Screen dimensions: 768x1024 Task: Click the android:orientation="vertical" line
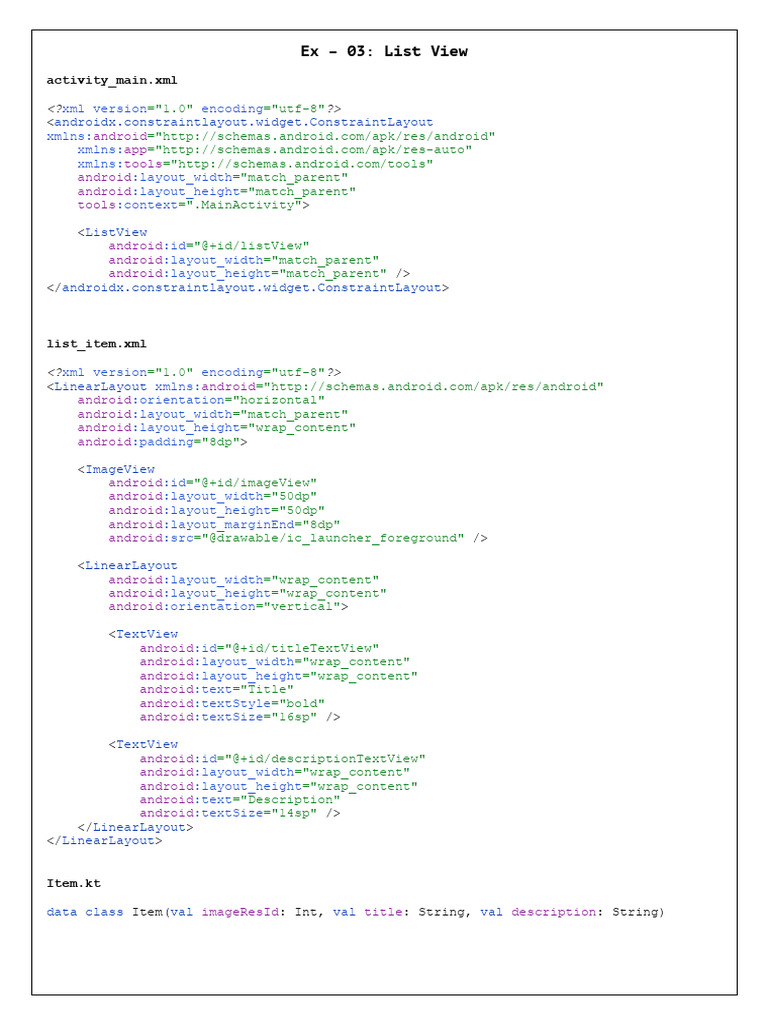229,607
